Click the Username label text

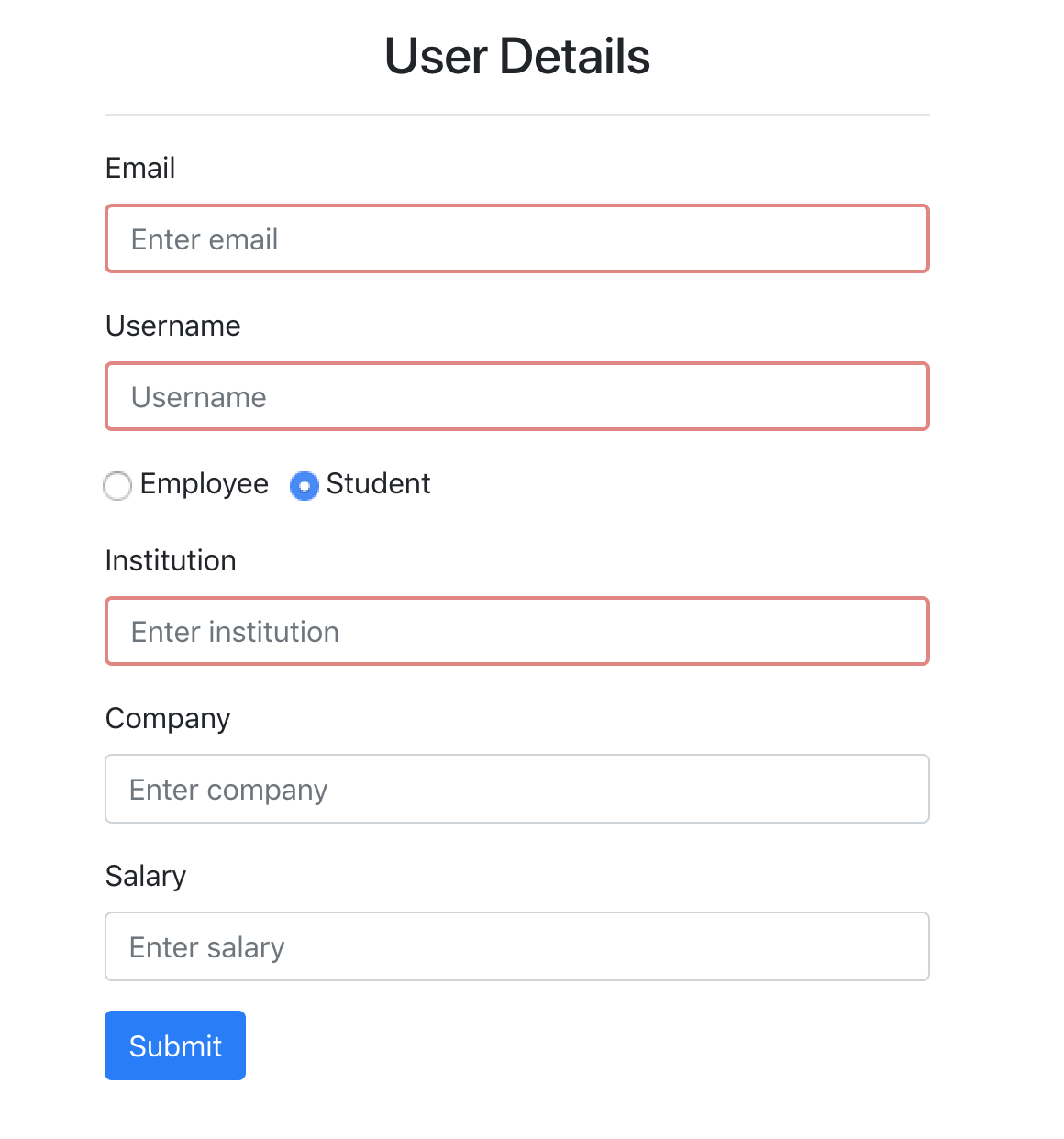(x=172, y=326)
